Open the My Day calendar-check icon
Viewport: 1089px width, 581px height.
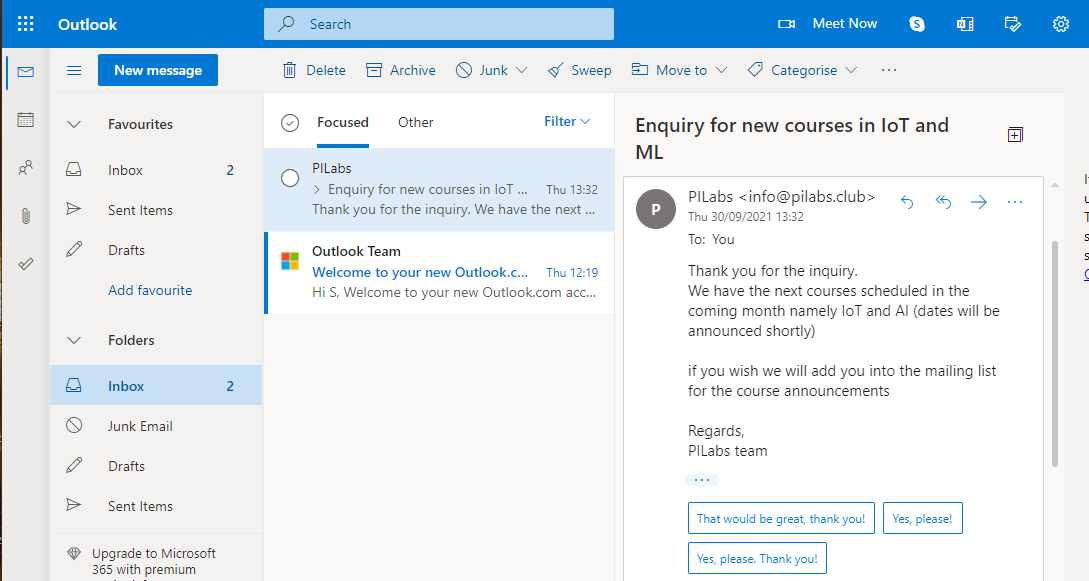[1013, 24]
